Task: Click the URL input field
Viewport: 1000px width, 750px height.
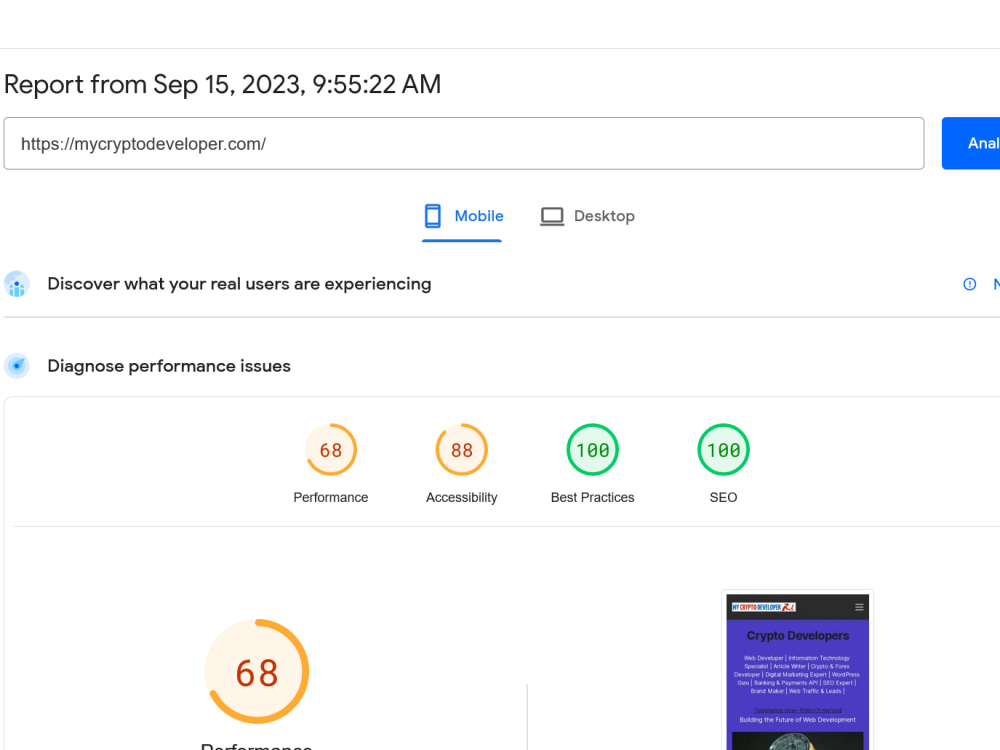Action: click(464, 143)
